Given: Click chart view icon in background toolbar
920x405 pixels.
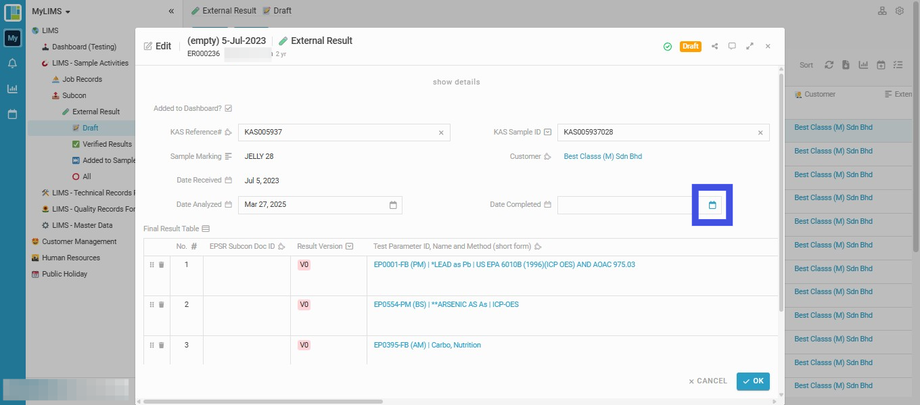Looking at the screenshot, I should point(863,65).
